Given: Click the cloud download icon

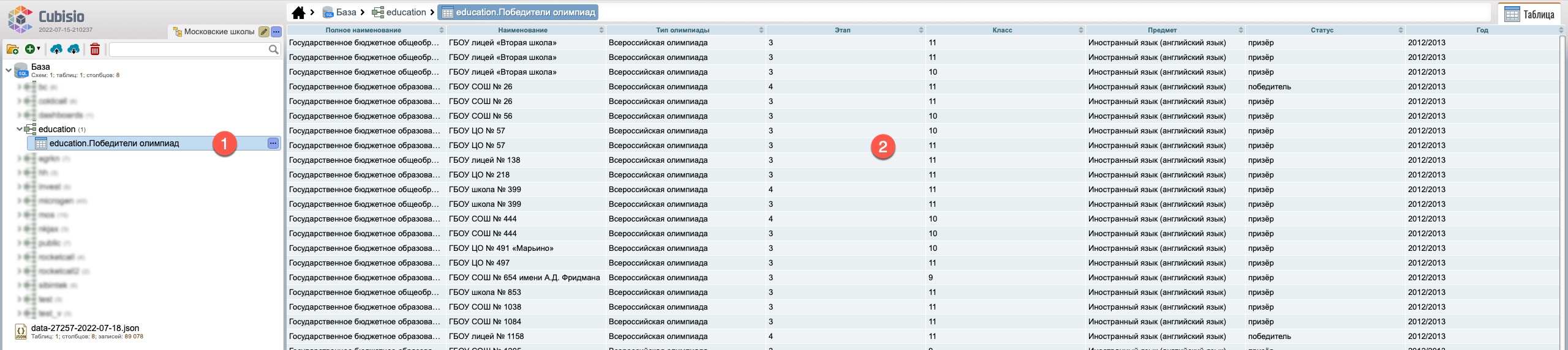Looking at the screenshot, I should (73, 50).
